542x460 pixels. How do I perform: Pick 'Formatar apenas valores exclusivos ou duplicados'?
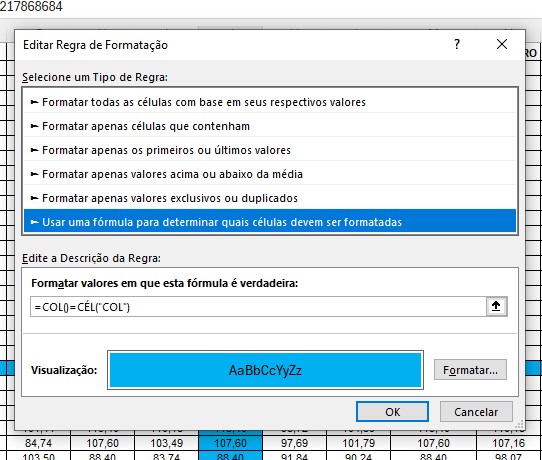(270, 198)
